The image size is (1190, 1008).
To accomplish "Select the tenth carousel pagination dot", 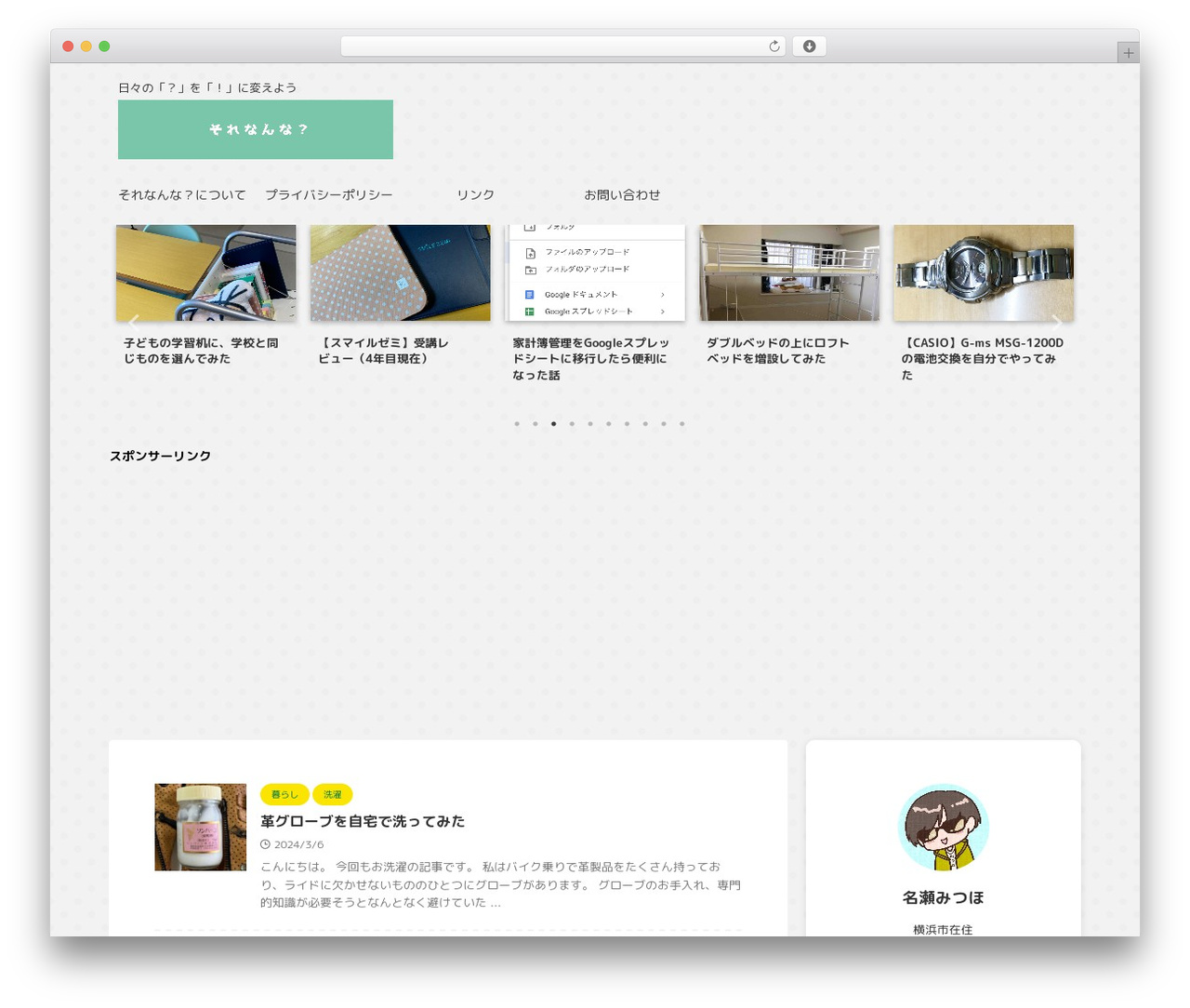I will tap(682, 424).
